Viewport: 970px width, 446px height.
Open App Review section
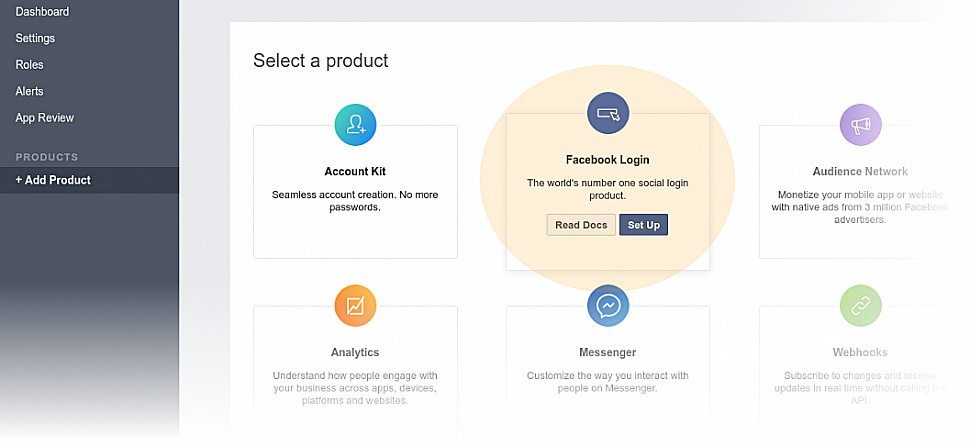45,118
